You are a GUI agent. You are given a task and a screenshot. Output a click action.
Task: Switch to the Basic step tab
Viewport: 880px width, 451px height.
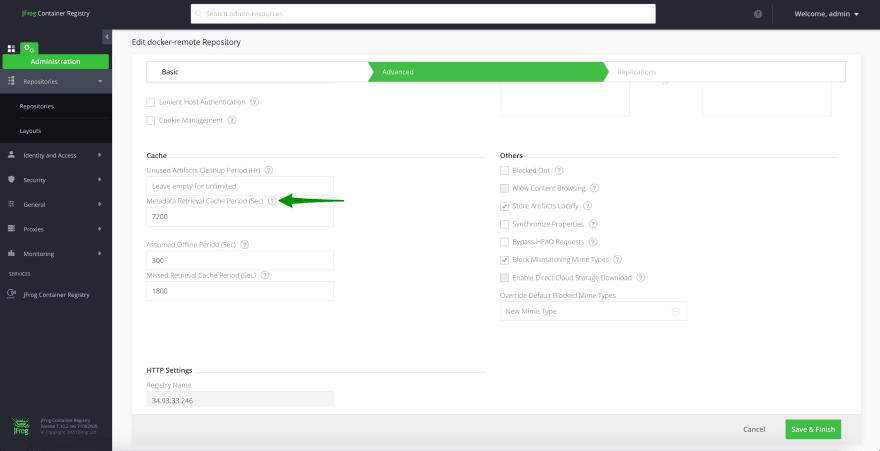257,72
